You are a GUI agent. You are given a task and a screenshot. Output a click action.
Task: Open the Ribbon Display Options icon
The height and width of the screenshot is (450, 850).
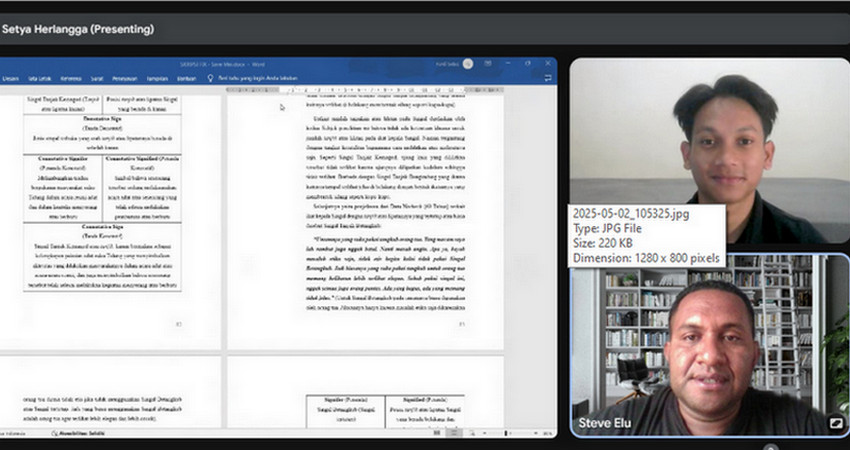click(488, 63)
